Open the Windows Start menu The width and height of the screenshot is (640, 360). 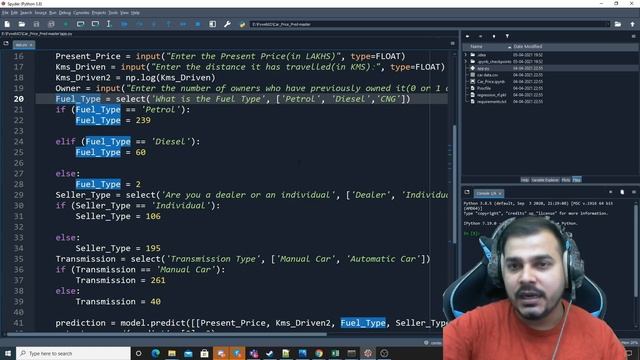click(8, 353)
